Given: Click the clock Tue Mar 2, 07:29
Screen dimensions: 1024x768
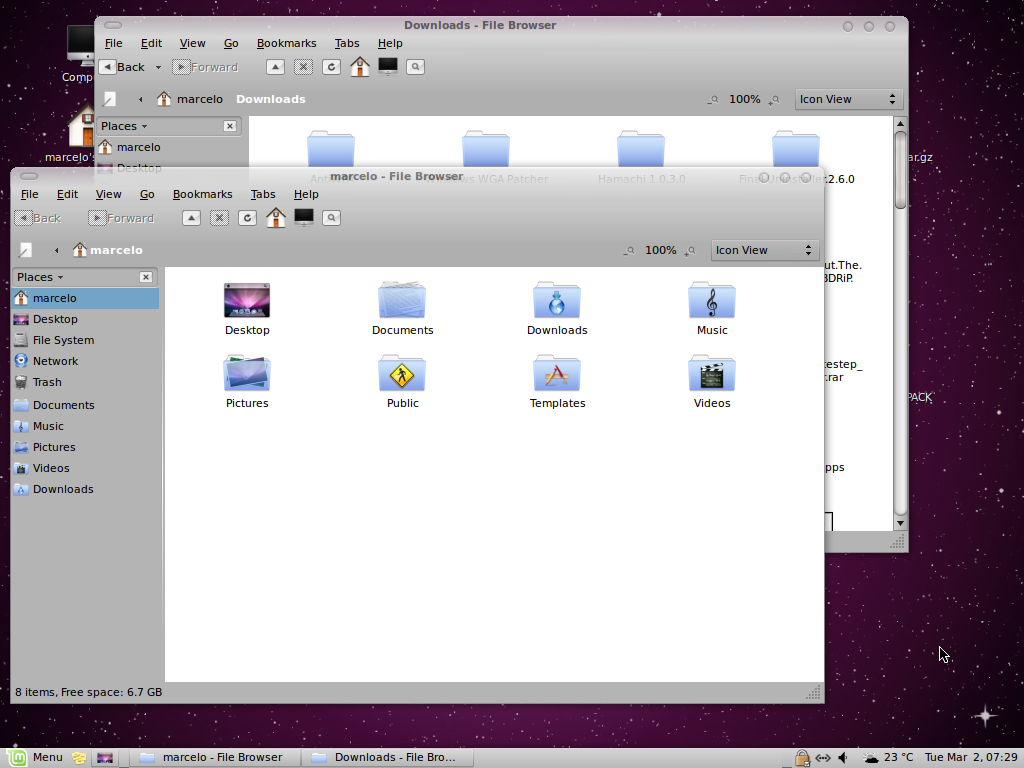Looking at the screenshot, I should [x=971, y=758].
